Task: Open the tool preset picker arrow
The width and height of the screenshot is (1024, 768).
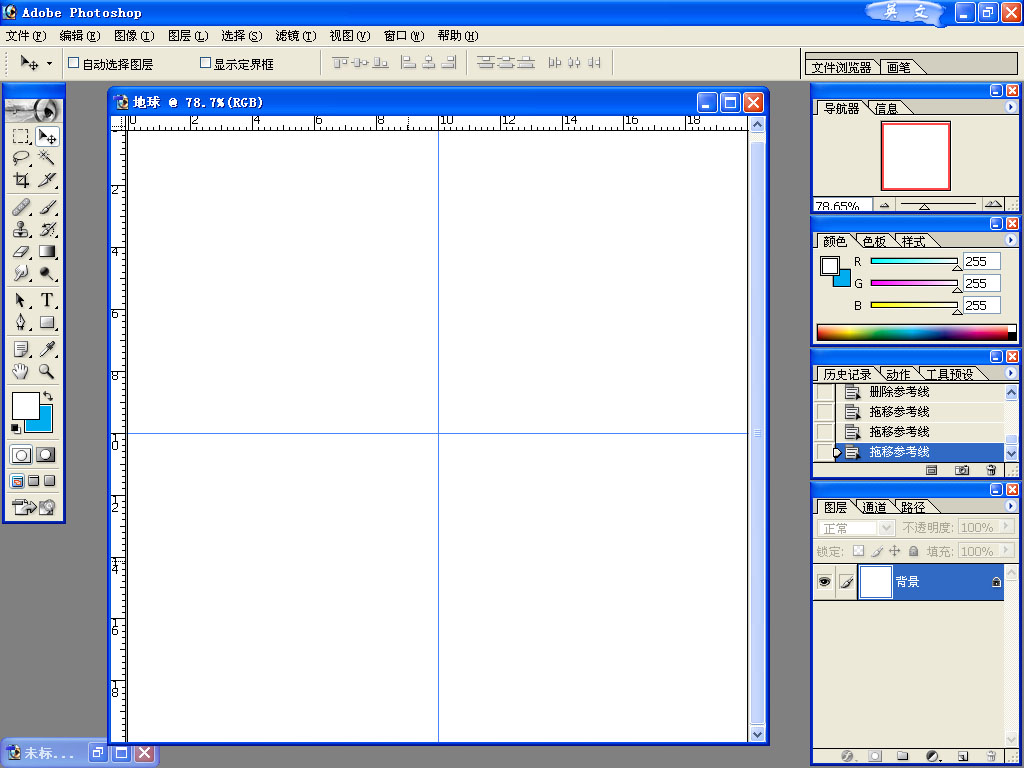Action: pos(49,63)
